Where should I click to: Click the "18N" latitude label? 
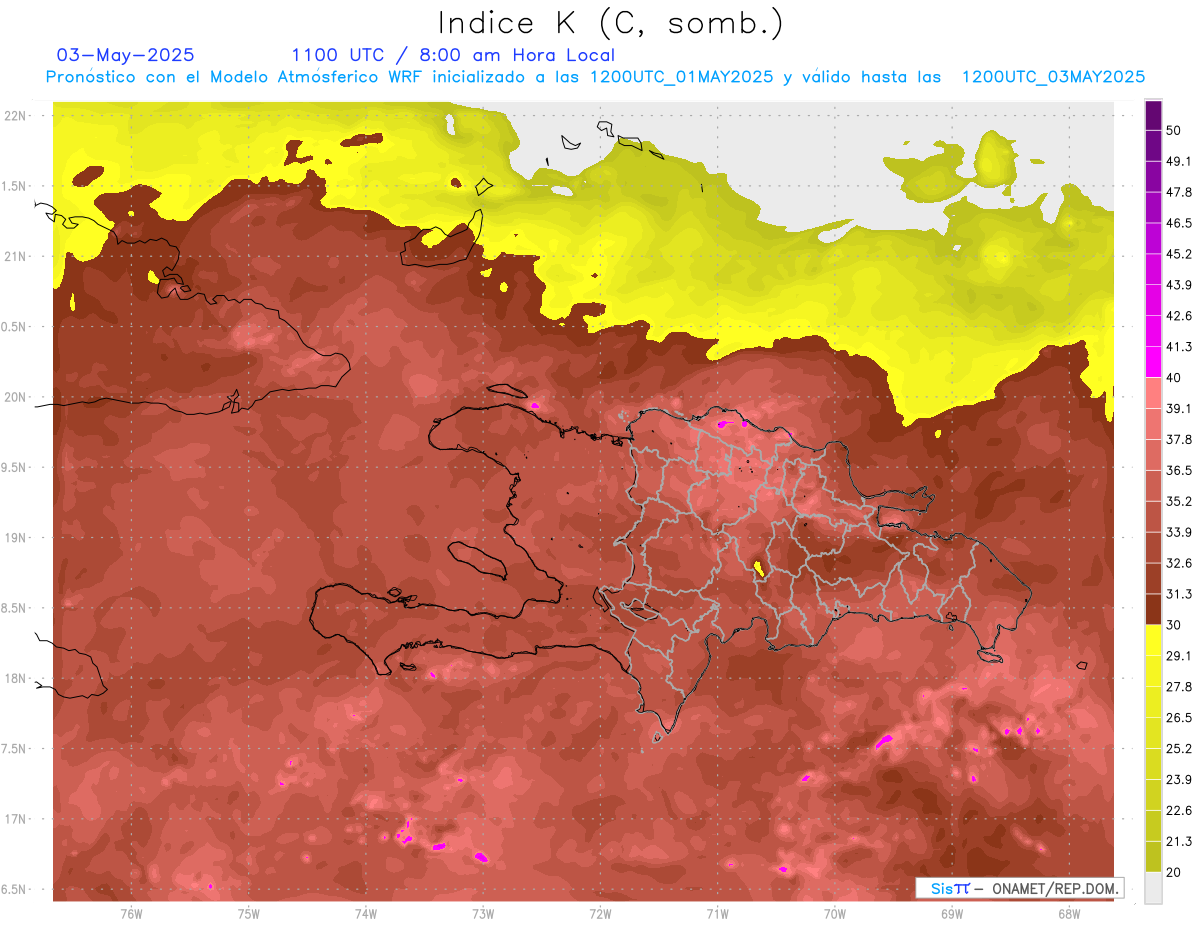16,679
